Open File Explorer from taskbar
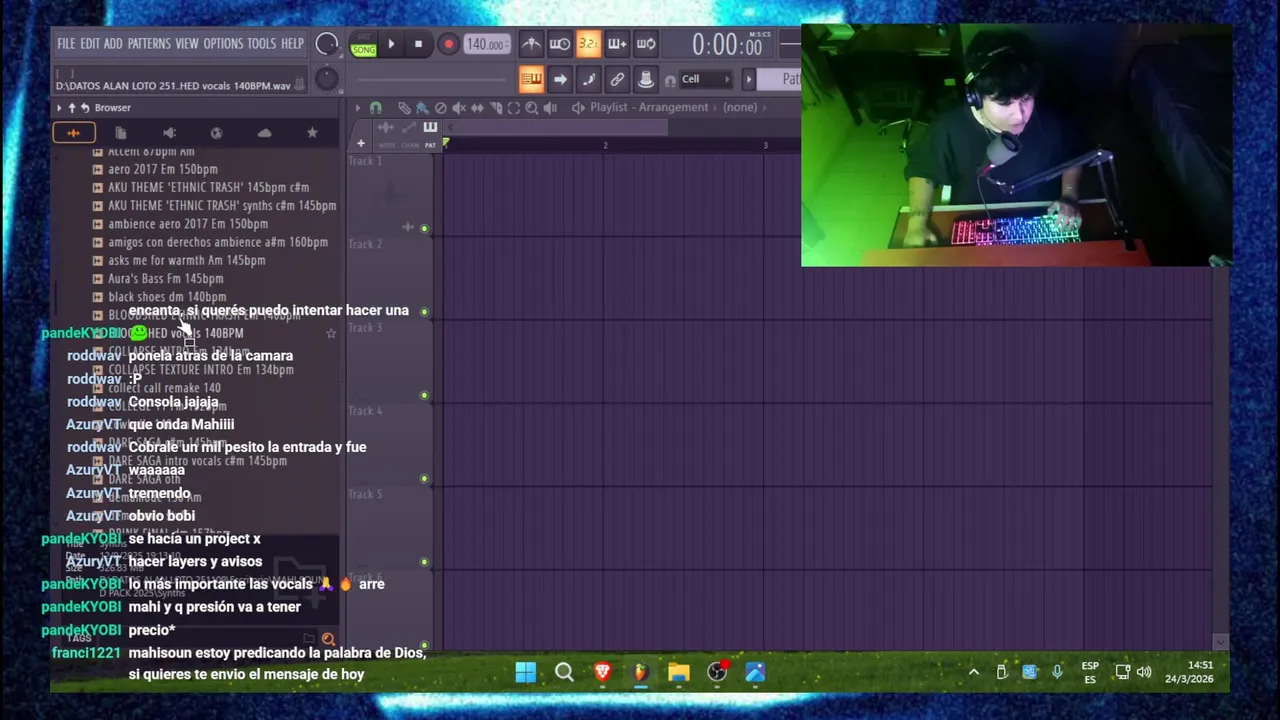The width and height of the screenshot is (1280, 720). click(679, 672)
